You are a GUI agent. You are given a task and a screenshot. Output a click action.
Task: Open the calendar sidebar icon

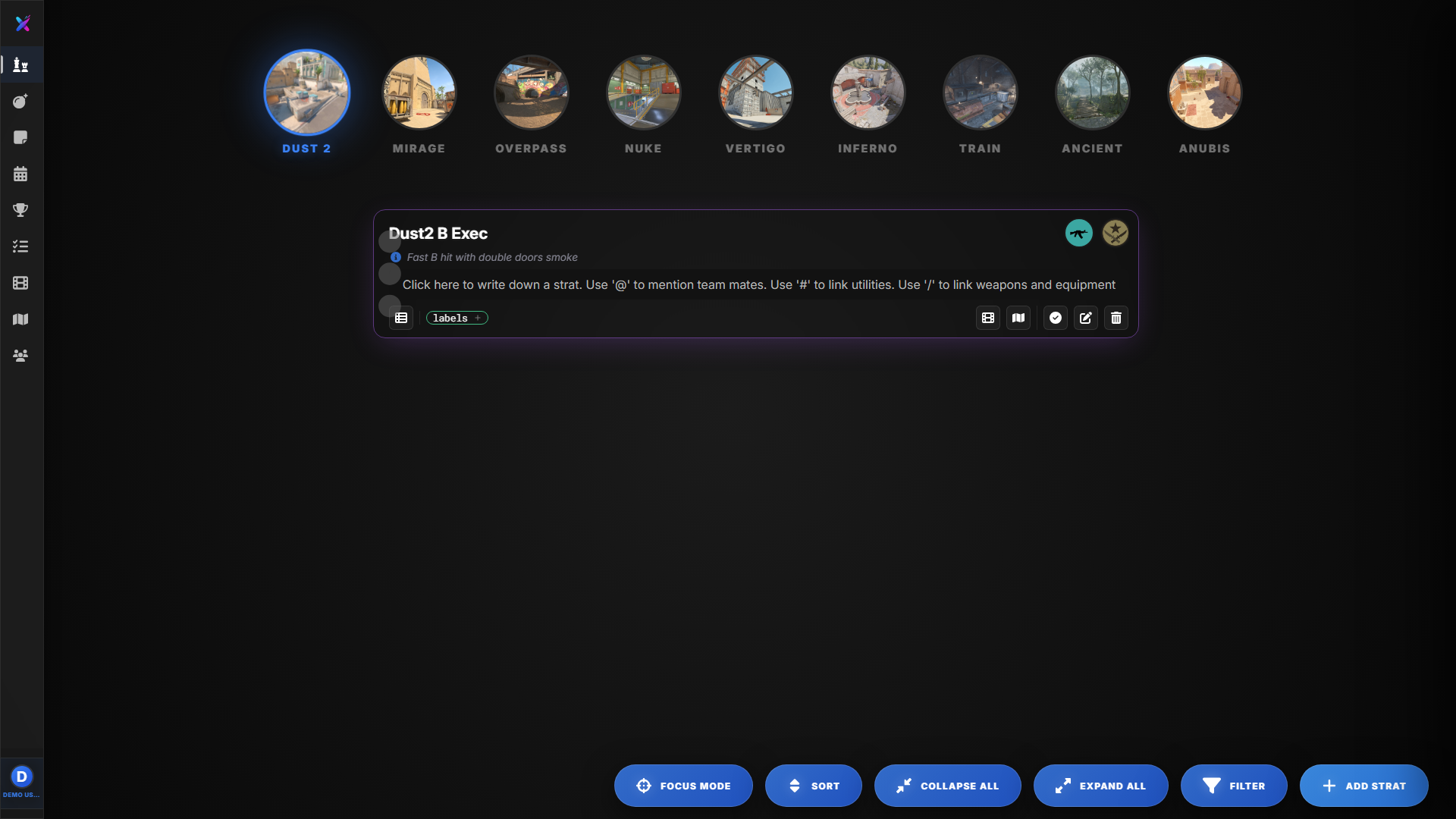(x=20, y=174)
